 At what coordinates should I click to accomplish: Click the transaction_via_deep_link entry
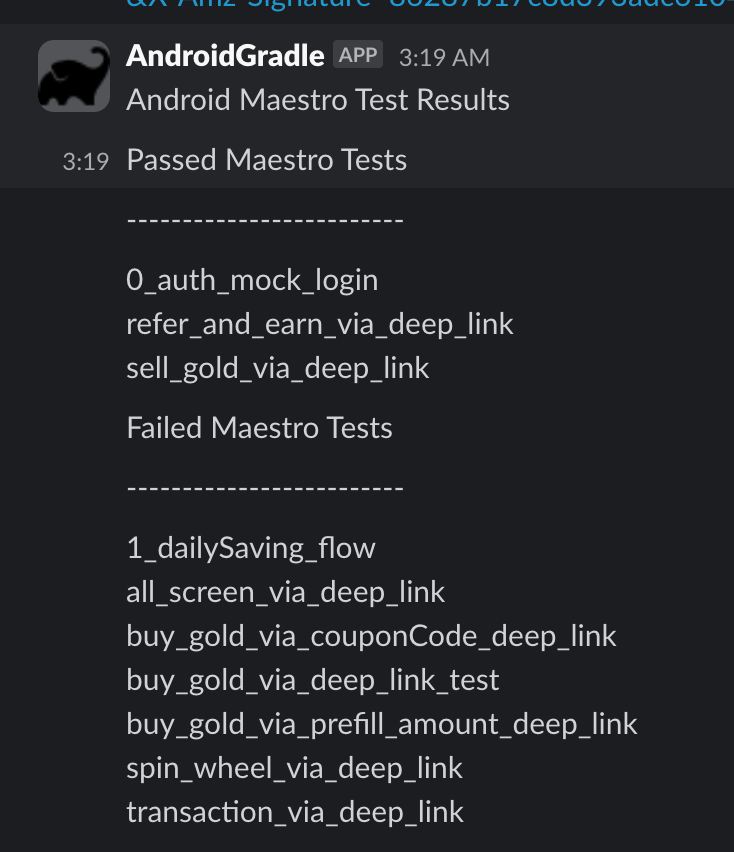pyautogui.click(x=295, y=812)
